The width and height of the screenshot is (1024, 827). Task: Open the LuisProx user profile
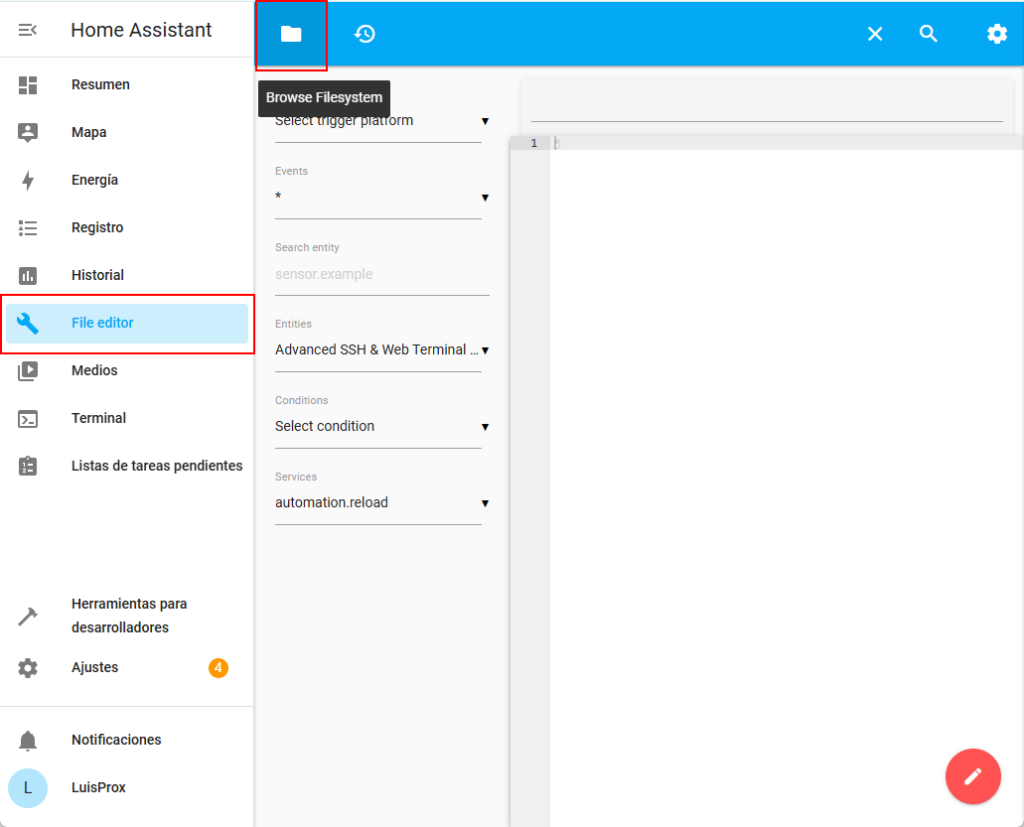[98, 787]
